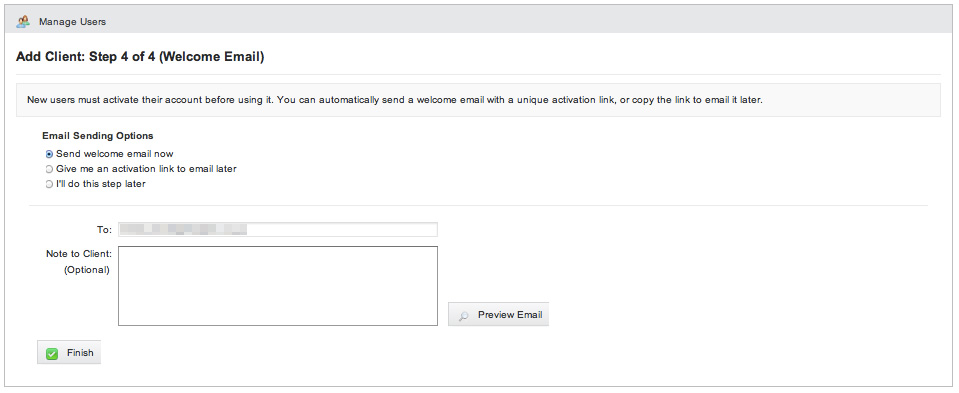Click the Email Sending Options heading

click(98, 136)
